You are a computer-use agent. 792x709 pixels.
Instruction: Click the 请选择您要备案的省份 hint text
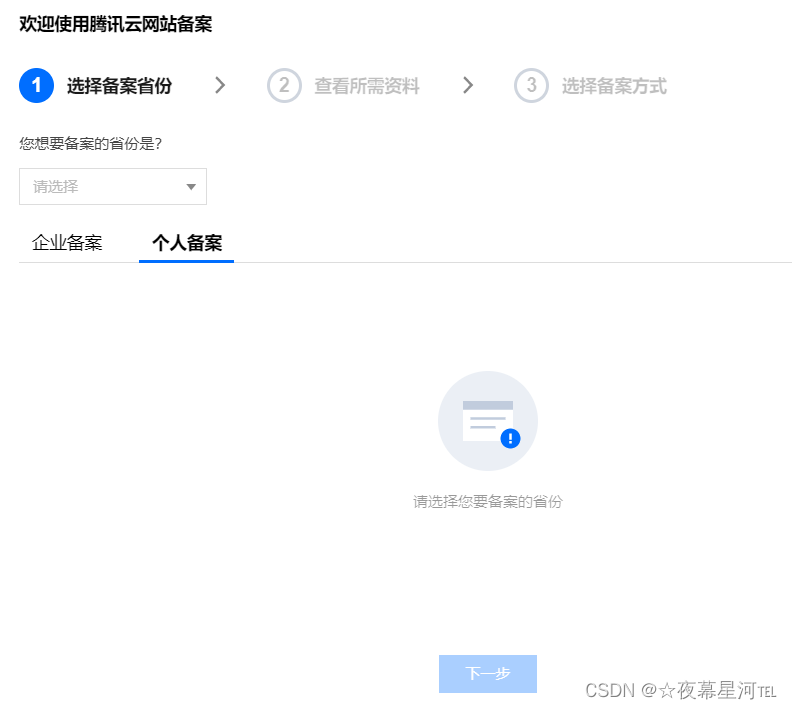click(x=487, y=501)
